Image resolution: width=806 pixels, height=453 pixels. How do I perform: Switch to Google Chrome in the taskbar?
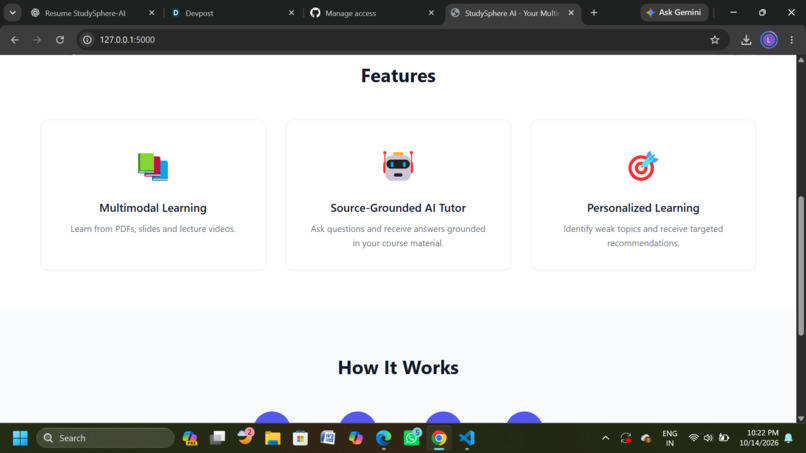pos(439,438)
